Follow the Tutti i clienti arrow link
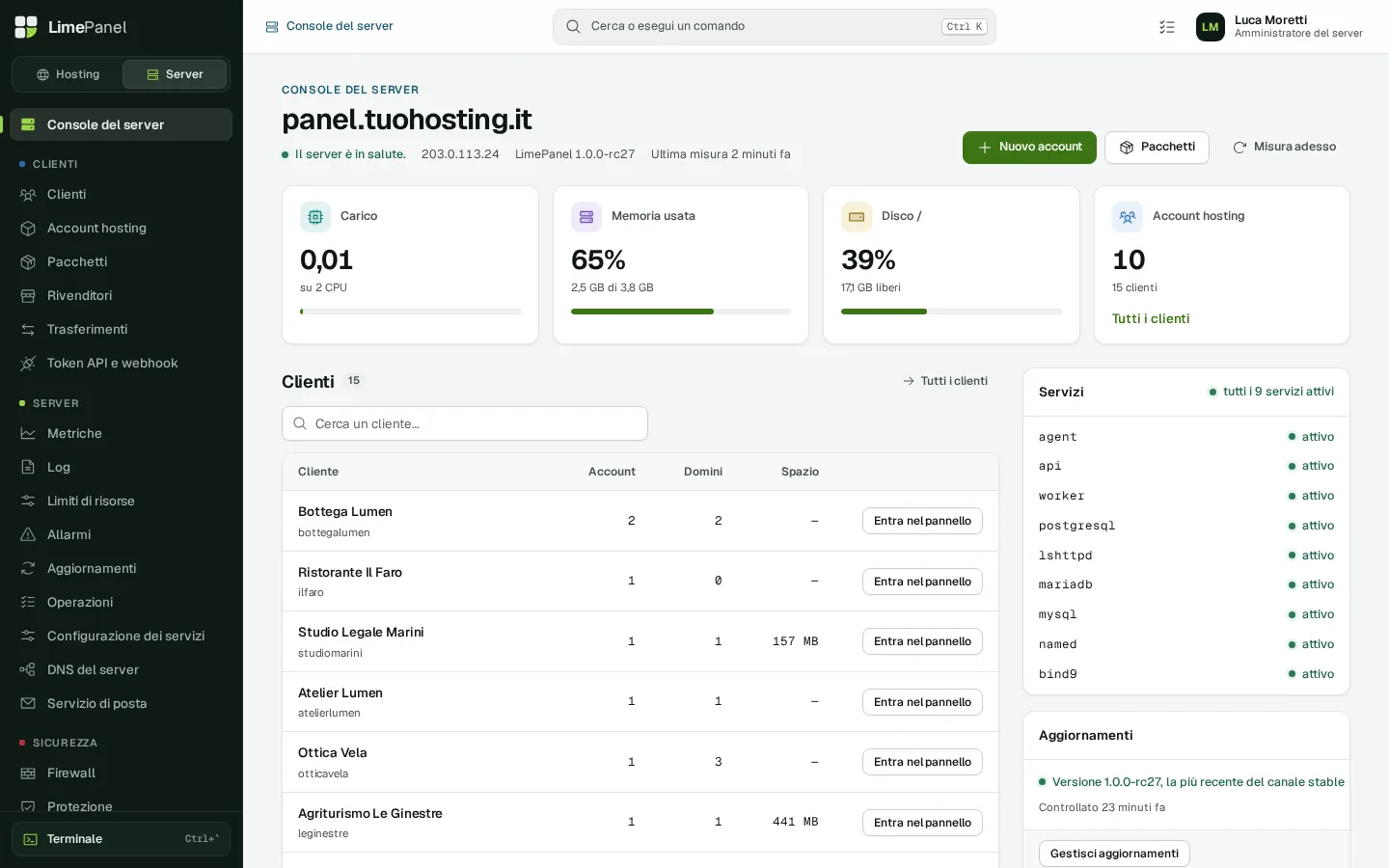The height and width of the screenshot is (868, 1389). (945, 381)
